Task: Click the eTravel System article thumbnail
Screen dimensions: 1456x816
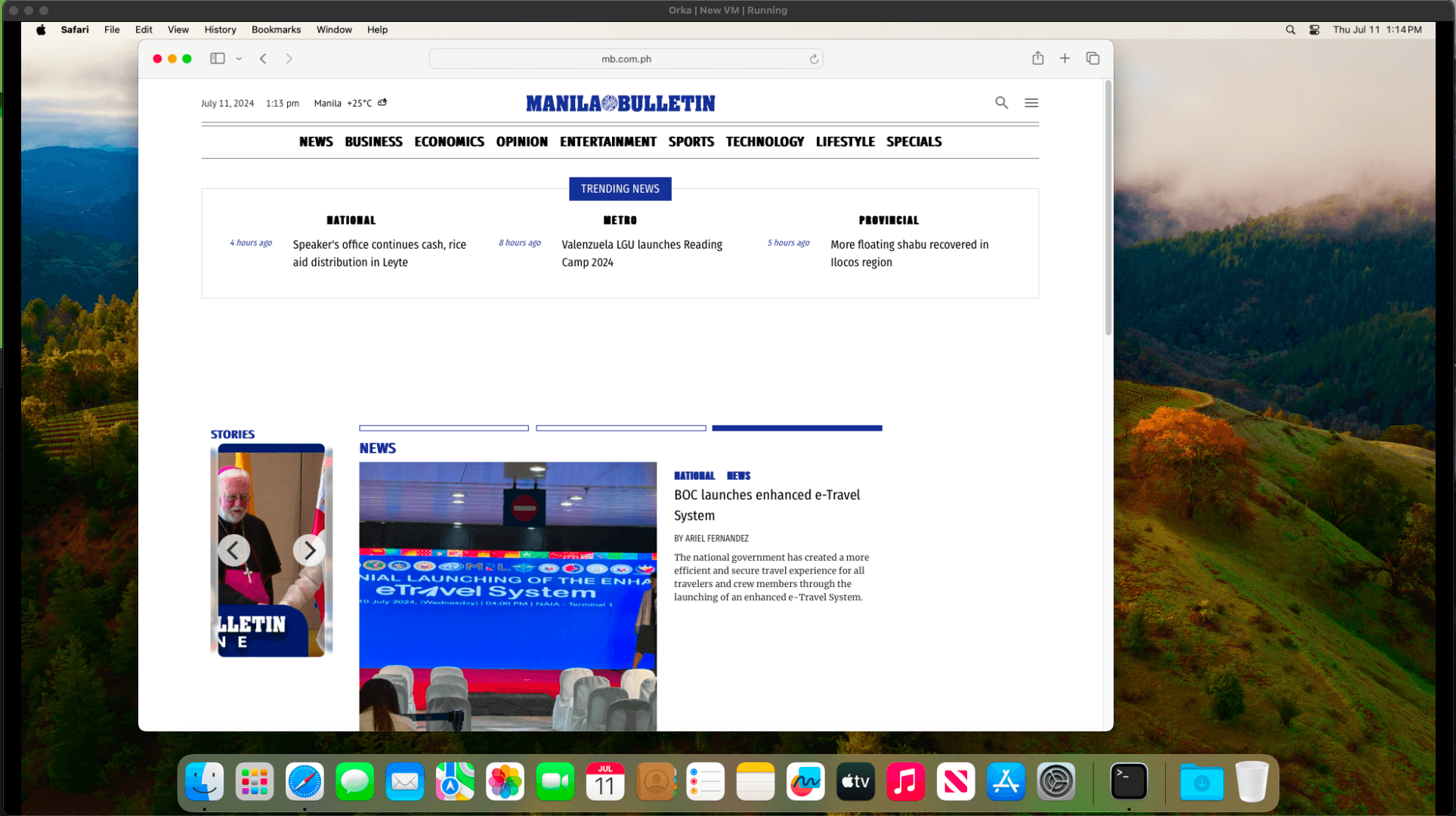Action: pyautogui.click(x=508, y=595)
